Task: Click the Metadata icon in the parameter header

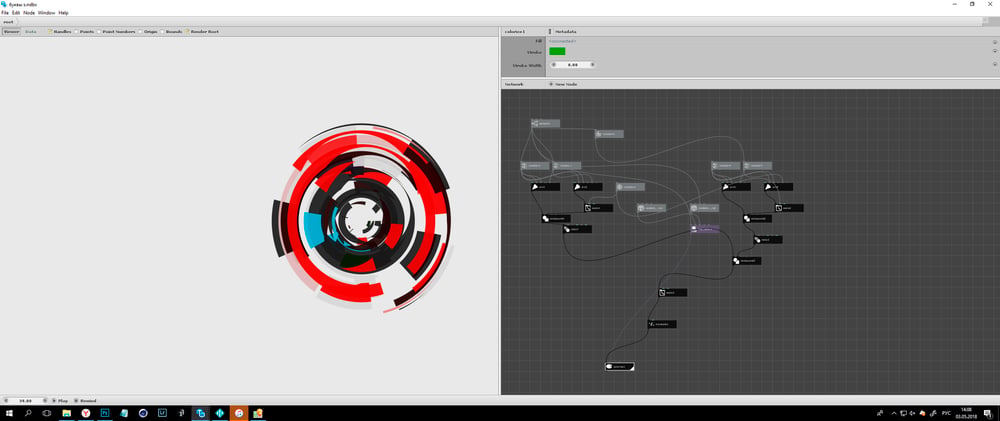Action: 550,31
